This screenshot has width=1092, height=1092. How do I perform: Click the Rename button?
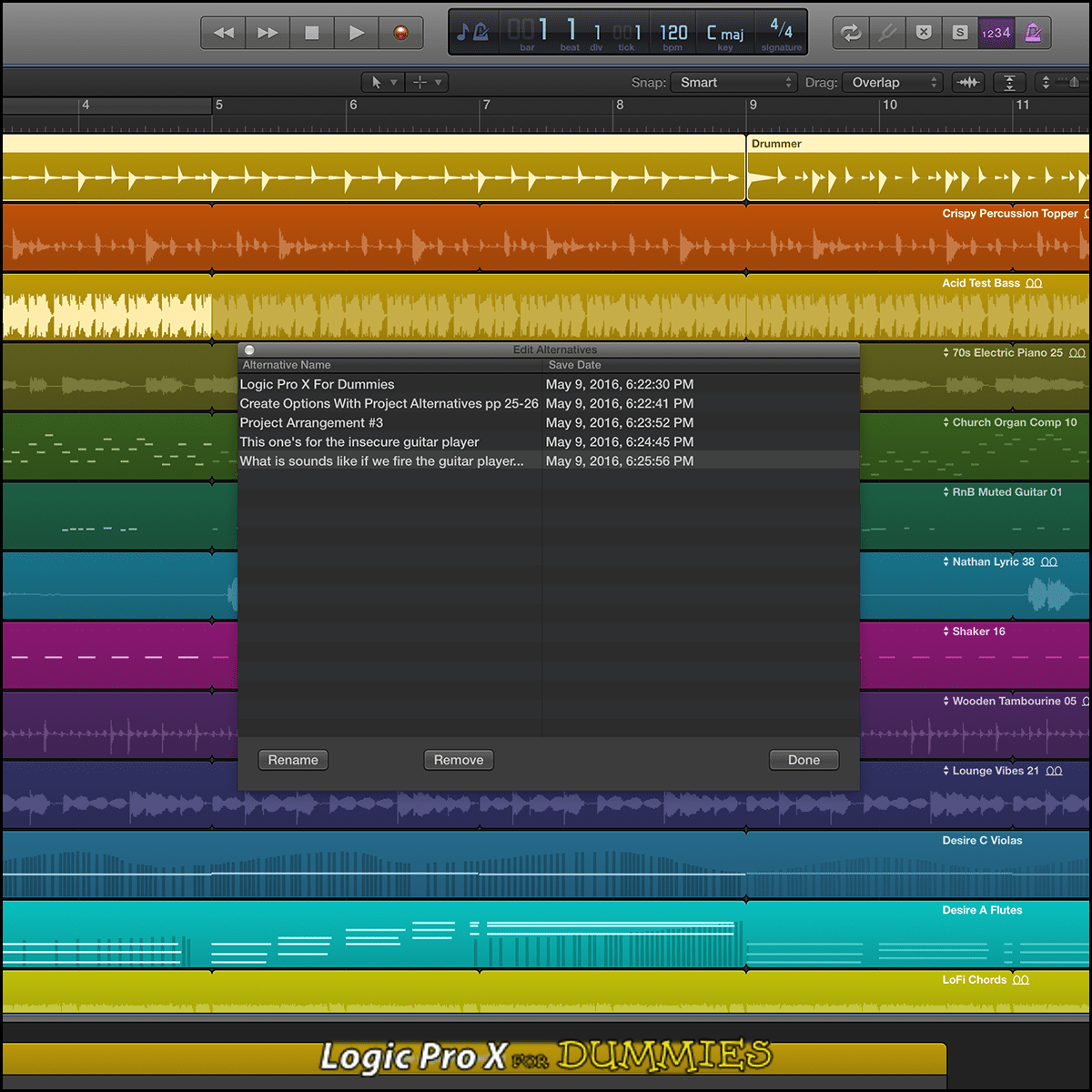293,760
